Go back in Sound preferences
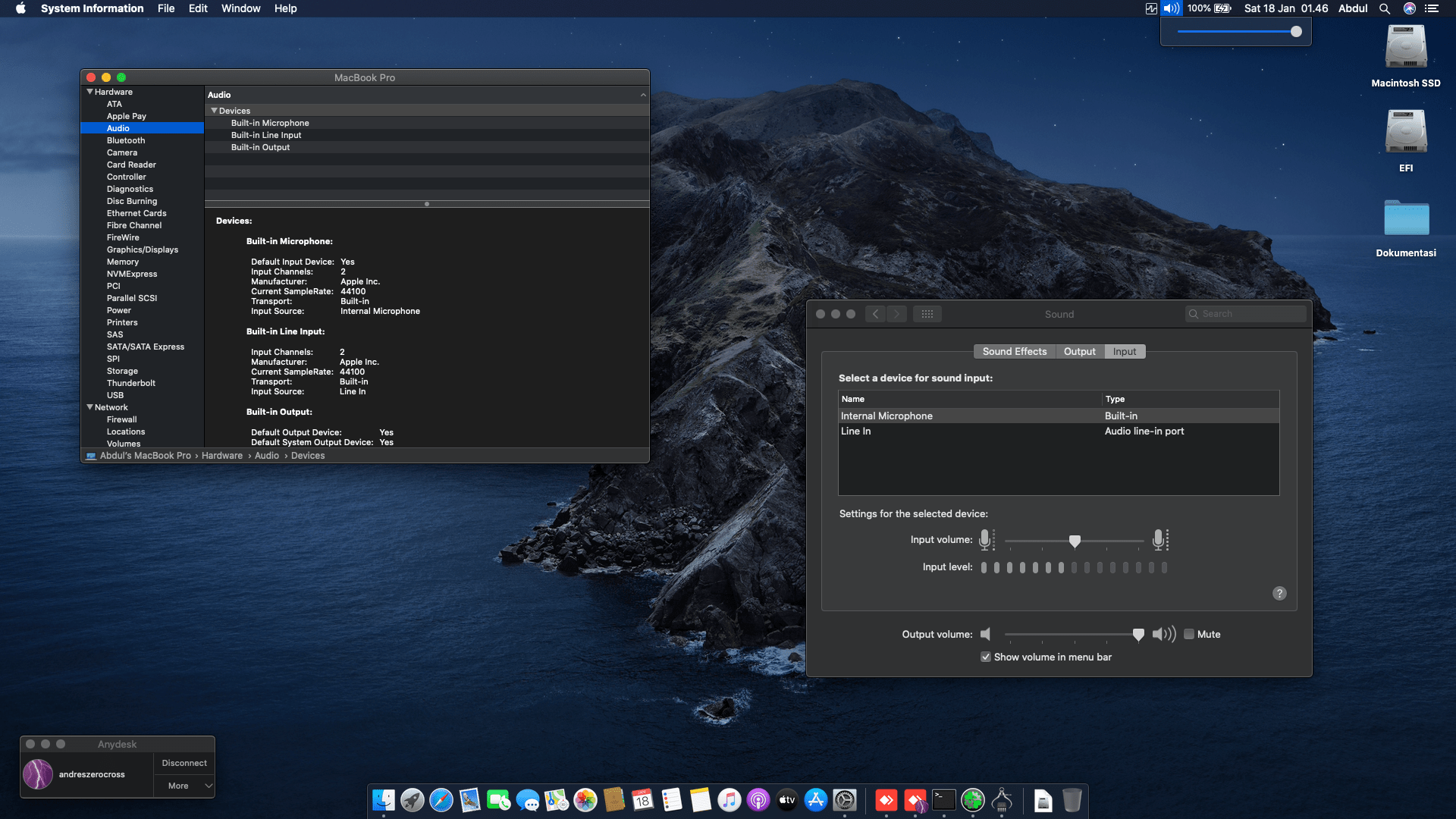This screenshot has height=819, width=1456. pos(875,314)
